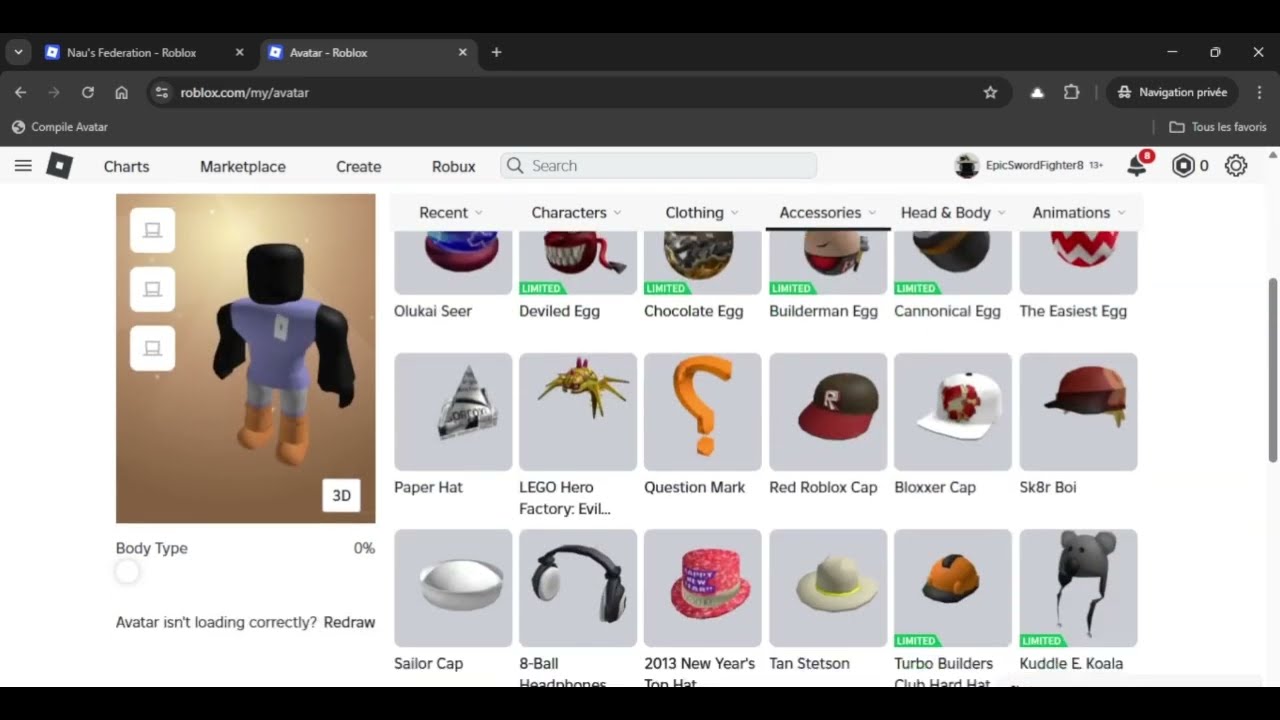Image resolution: width=1280 pixels, height=720 pixels.
Task: Open the Robux balance icon
Action: 1184,166
